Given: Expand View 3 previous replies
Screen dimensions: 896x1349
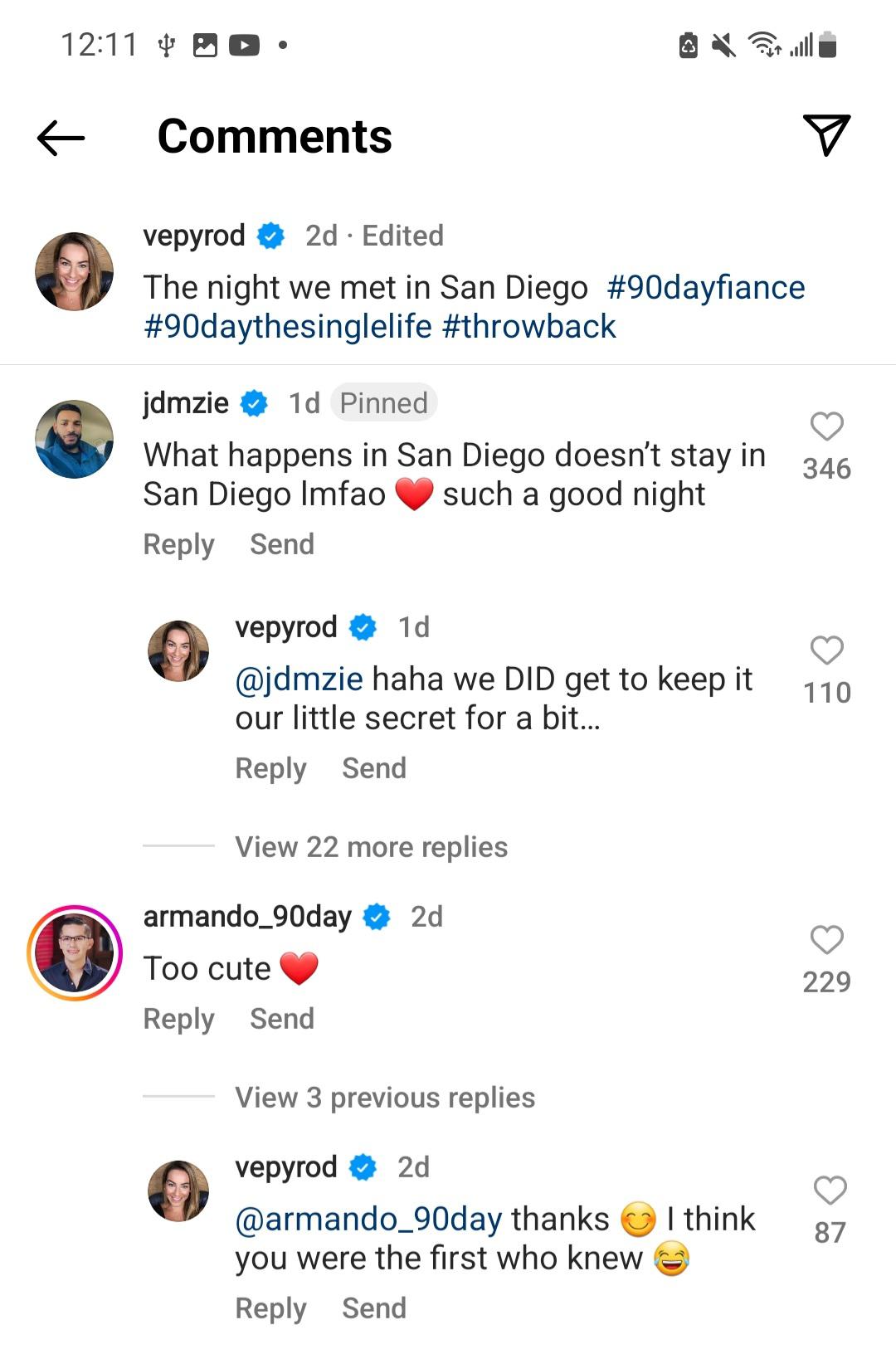Looking at the screenshot, I should 385,1098.
